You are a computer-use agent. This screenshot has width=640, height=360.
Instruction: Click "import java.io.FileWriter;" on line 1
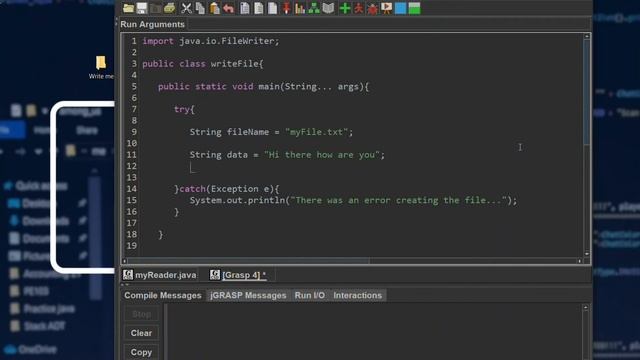click(x=211, y=41)
